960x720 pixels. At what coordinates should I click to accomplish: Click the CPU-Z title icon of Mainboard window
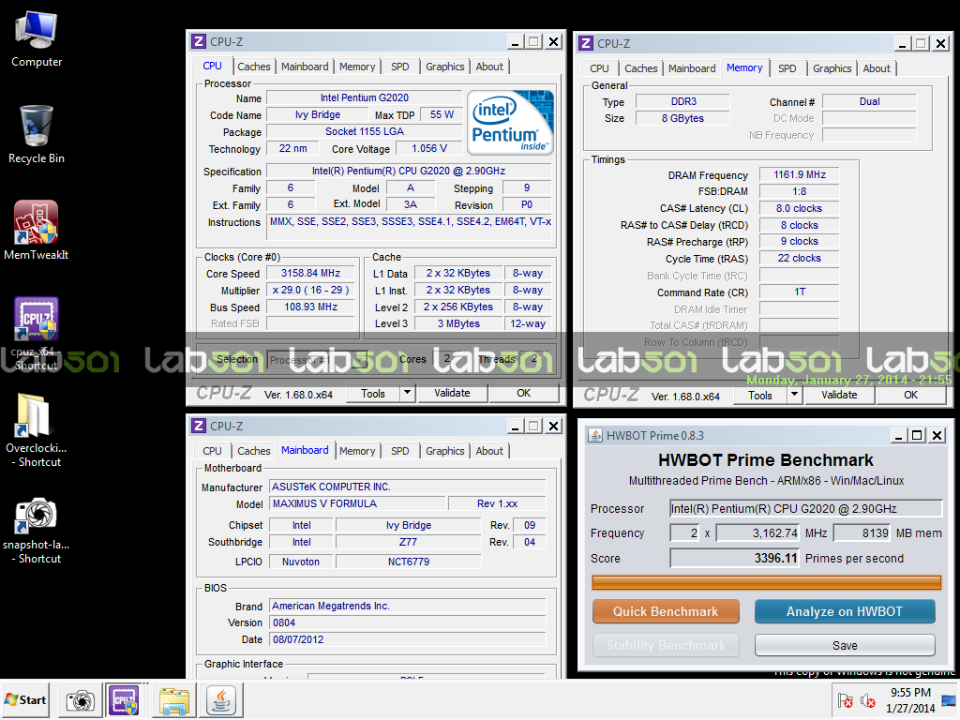(198, 426)
